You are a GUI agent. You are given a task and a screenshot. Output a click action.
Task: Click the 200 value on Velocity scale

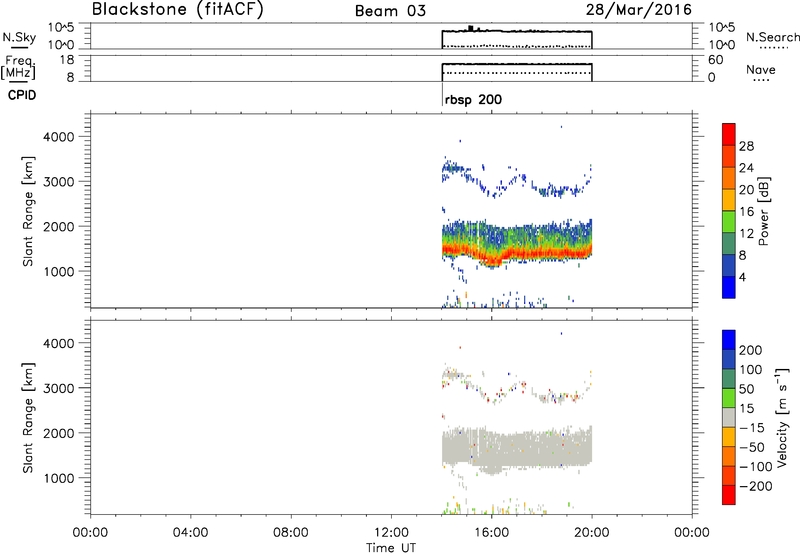coord(751,350)
